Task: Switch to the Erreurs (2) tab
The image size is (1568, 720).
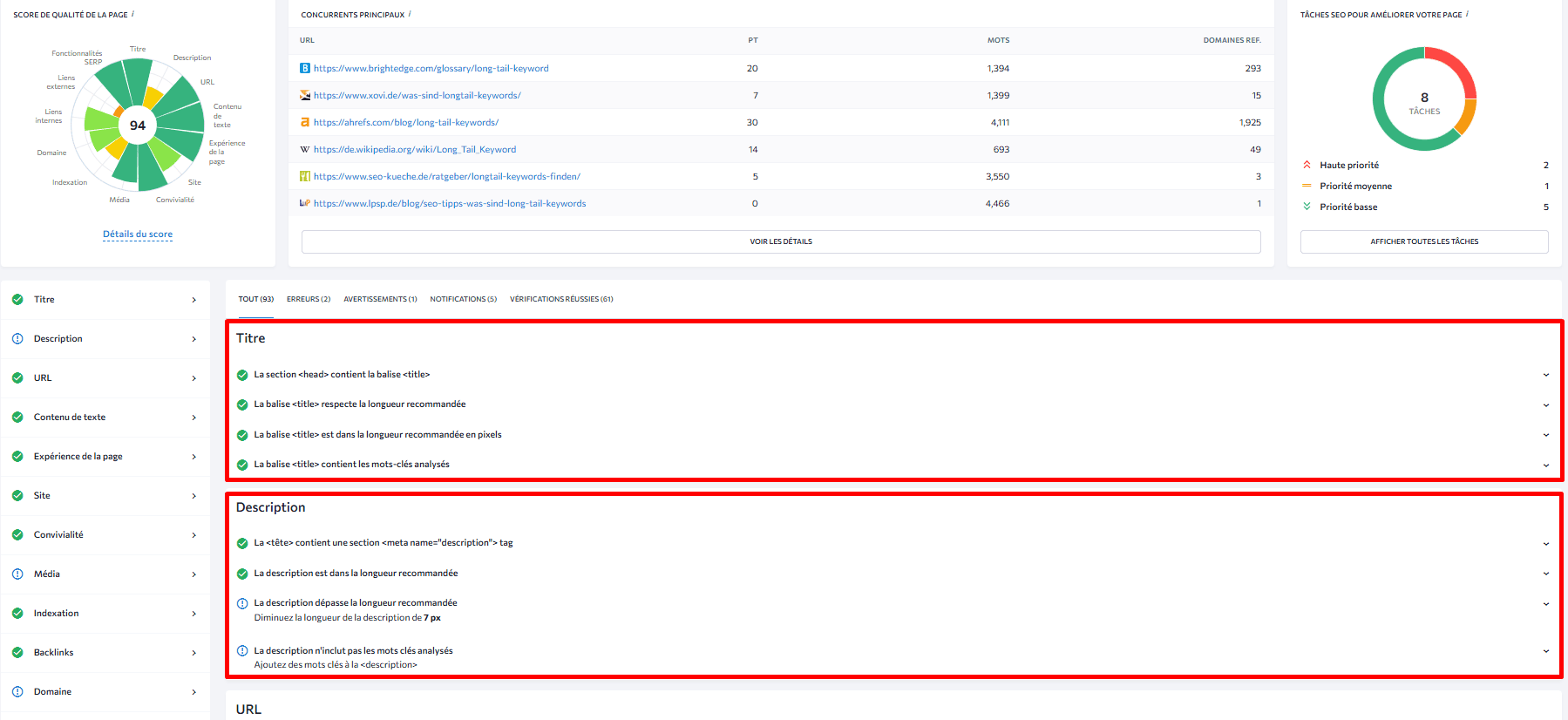Action: pos(309,299)
